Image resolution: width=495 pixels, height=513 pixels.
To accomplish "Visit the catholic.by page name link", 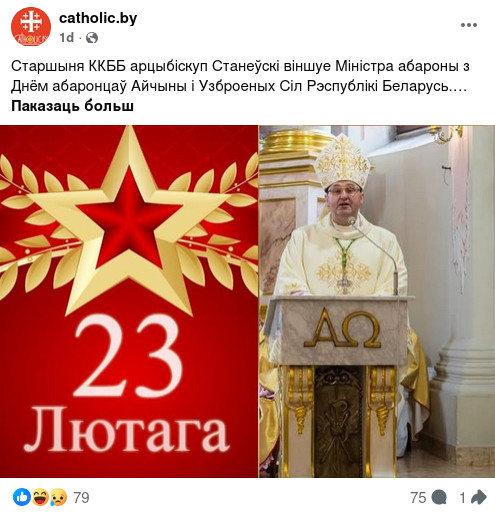I will tap(98, 18).
